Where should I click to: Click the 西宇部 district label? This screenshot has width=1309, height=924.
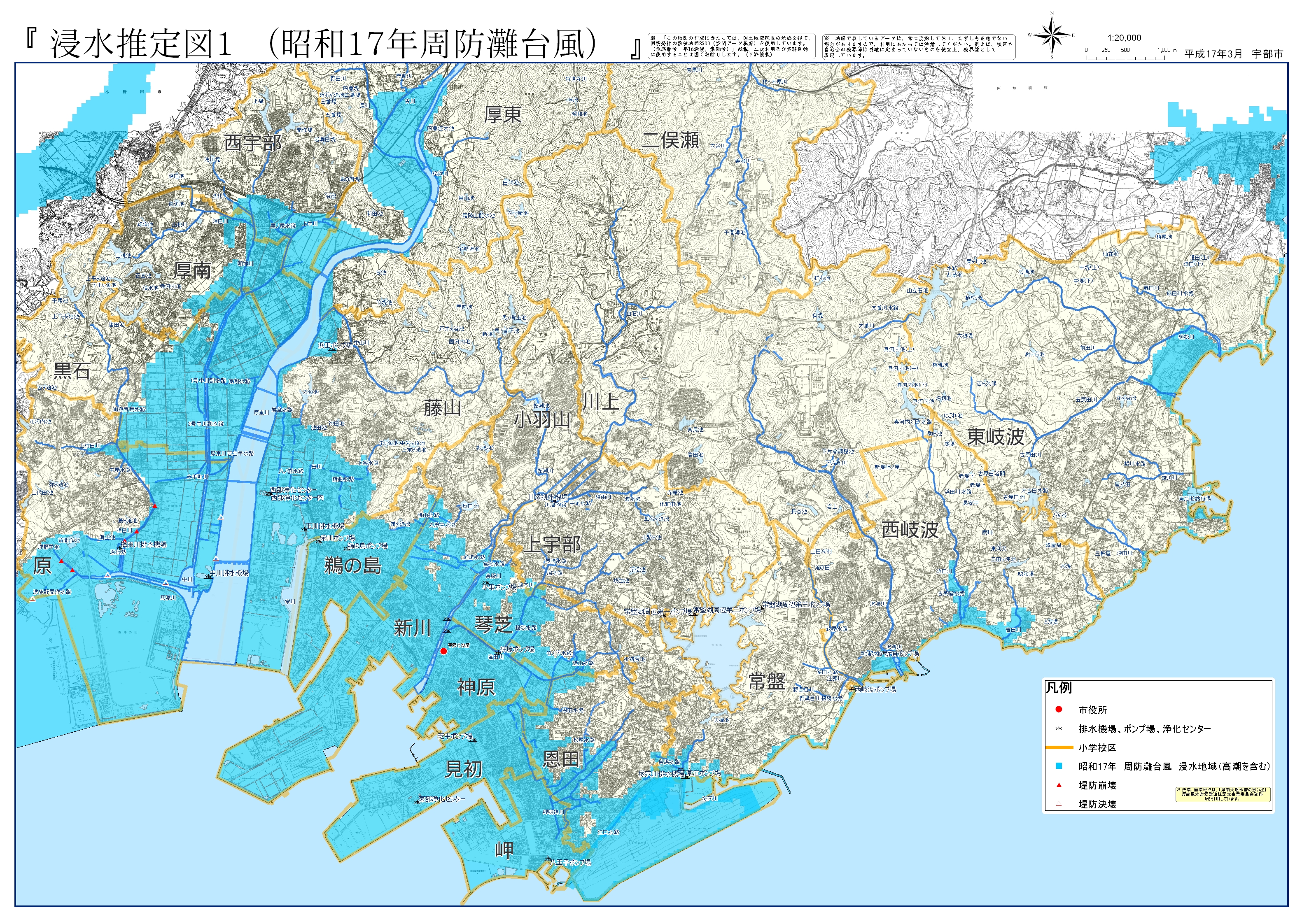(x=252, y=142)
